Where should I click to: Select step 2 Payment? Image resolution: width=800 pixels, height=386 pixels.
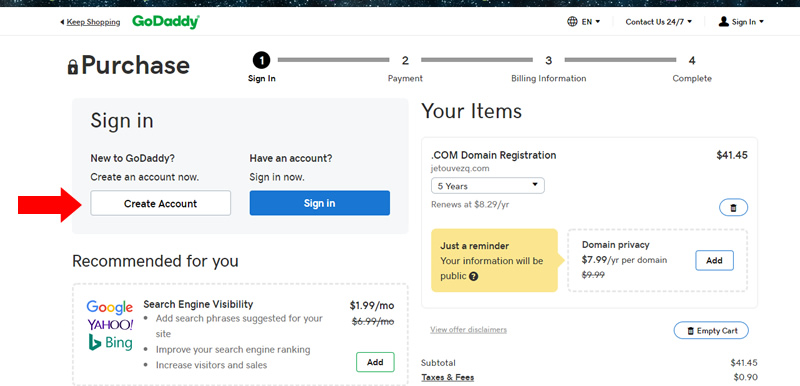[x=405, y=68]
